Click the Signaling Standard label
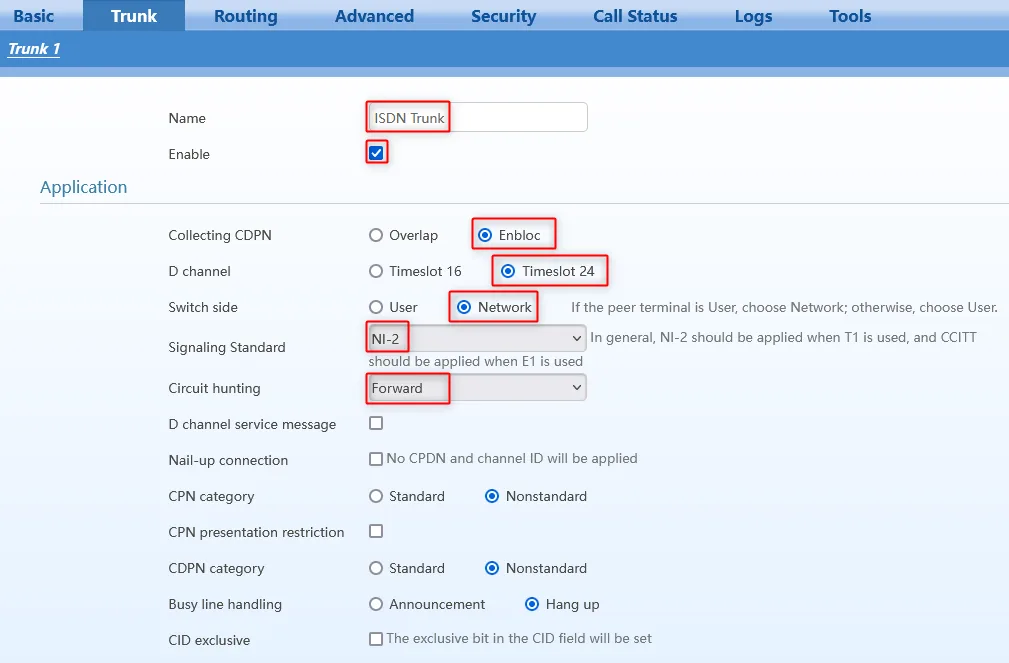The height and width of the screenshot is (663, 1009). tap(227, 348)
